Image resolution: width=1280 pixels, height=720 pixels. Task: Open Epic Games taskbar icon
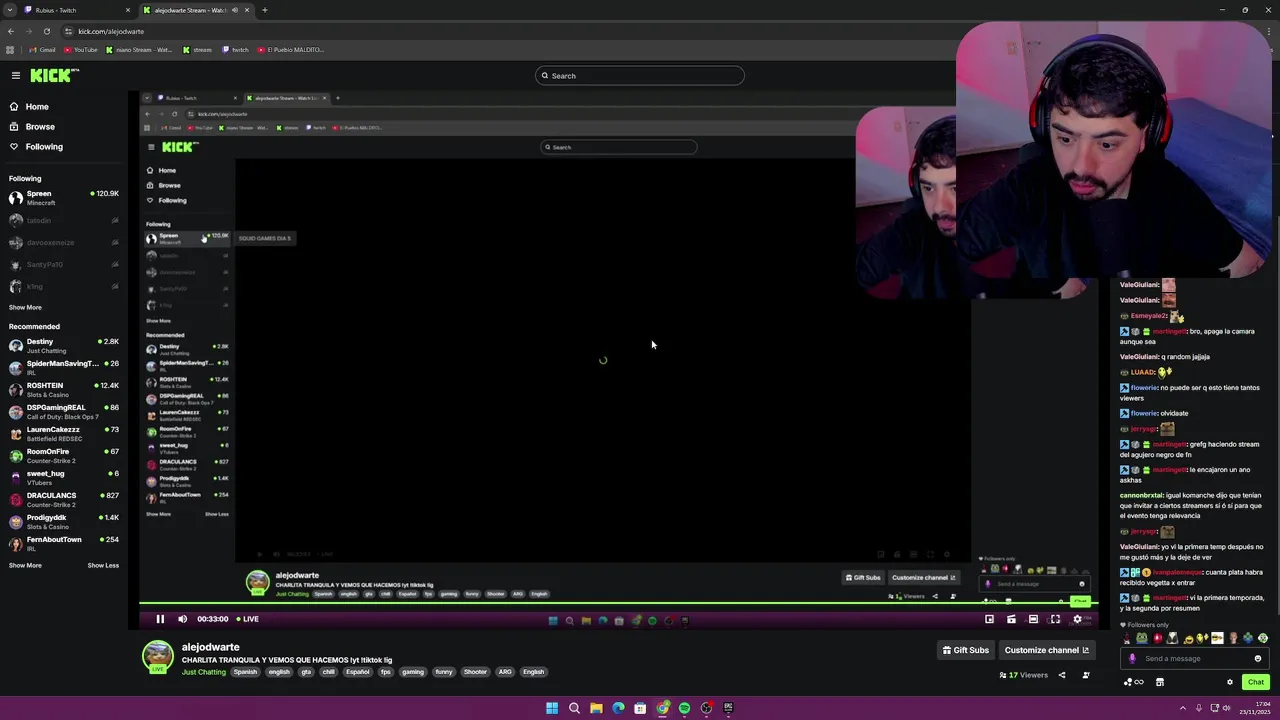pos(728,708)
